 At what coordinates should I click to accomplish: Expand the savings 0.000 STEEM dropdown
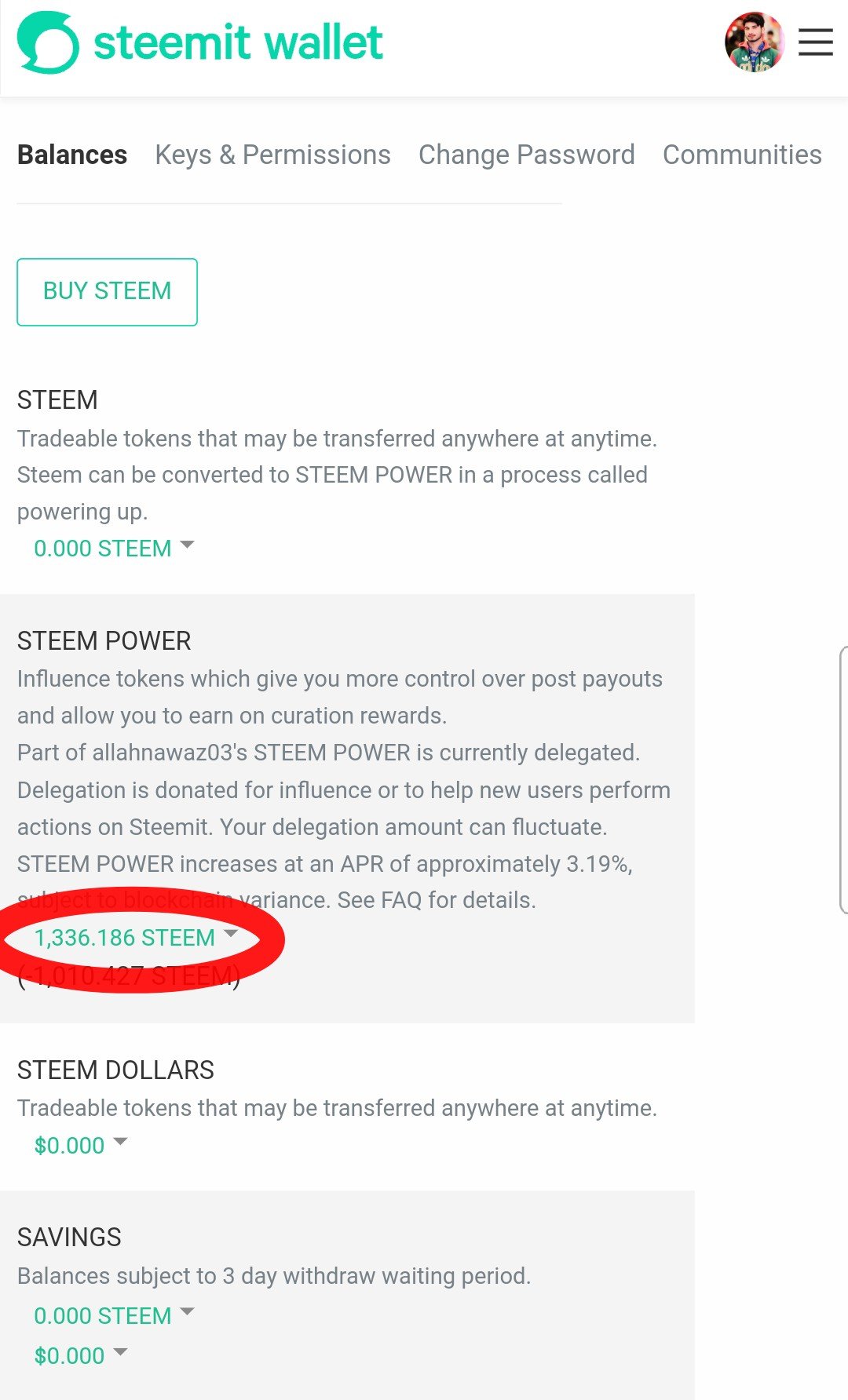click(114, 1315)
